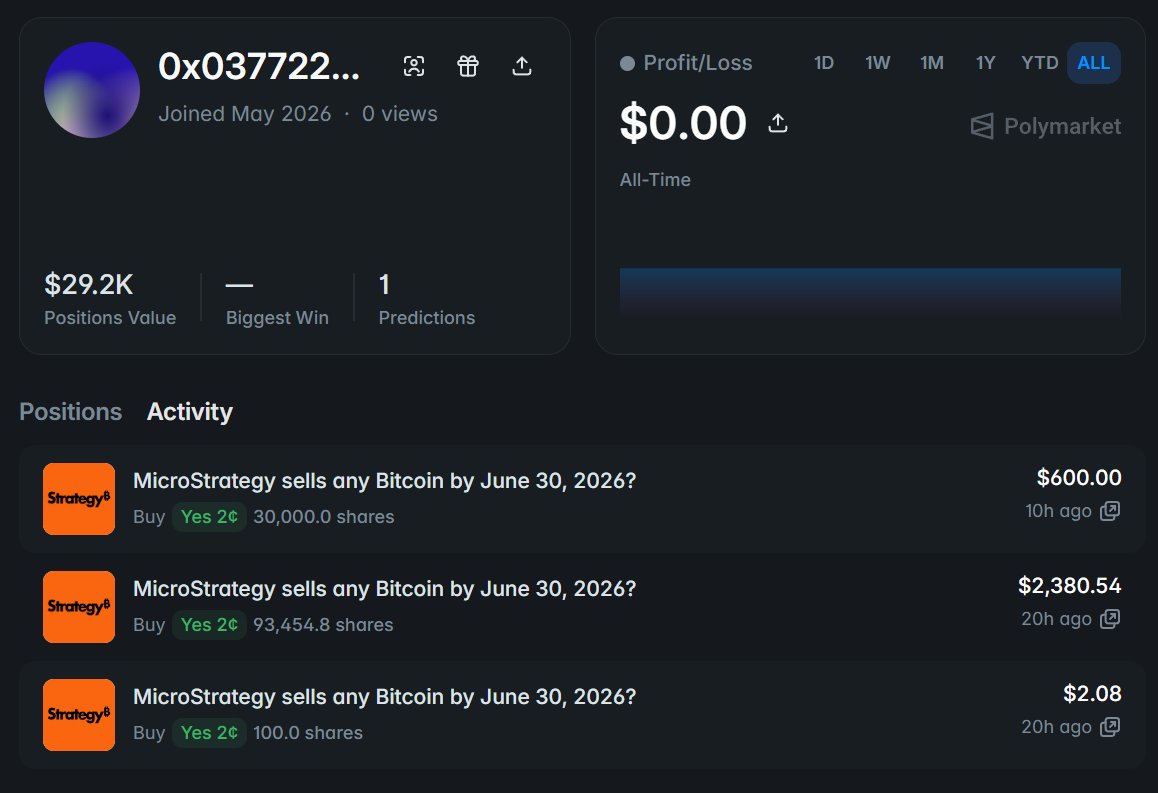Click the profile QR scan icon

coord(414,66)
